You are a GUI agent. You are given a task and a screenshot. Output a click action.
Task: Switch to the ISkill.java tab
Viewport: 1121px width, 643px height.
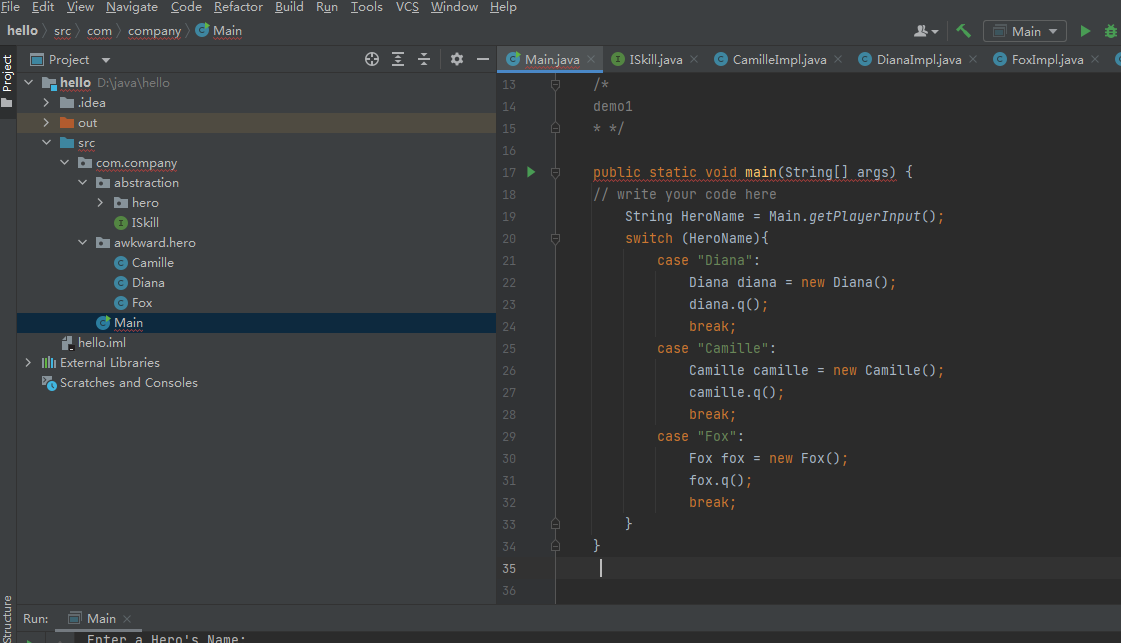655,59
